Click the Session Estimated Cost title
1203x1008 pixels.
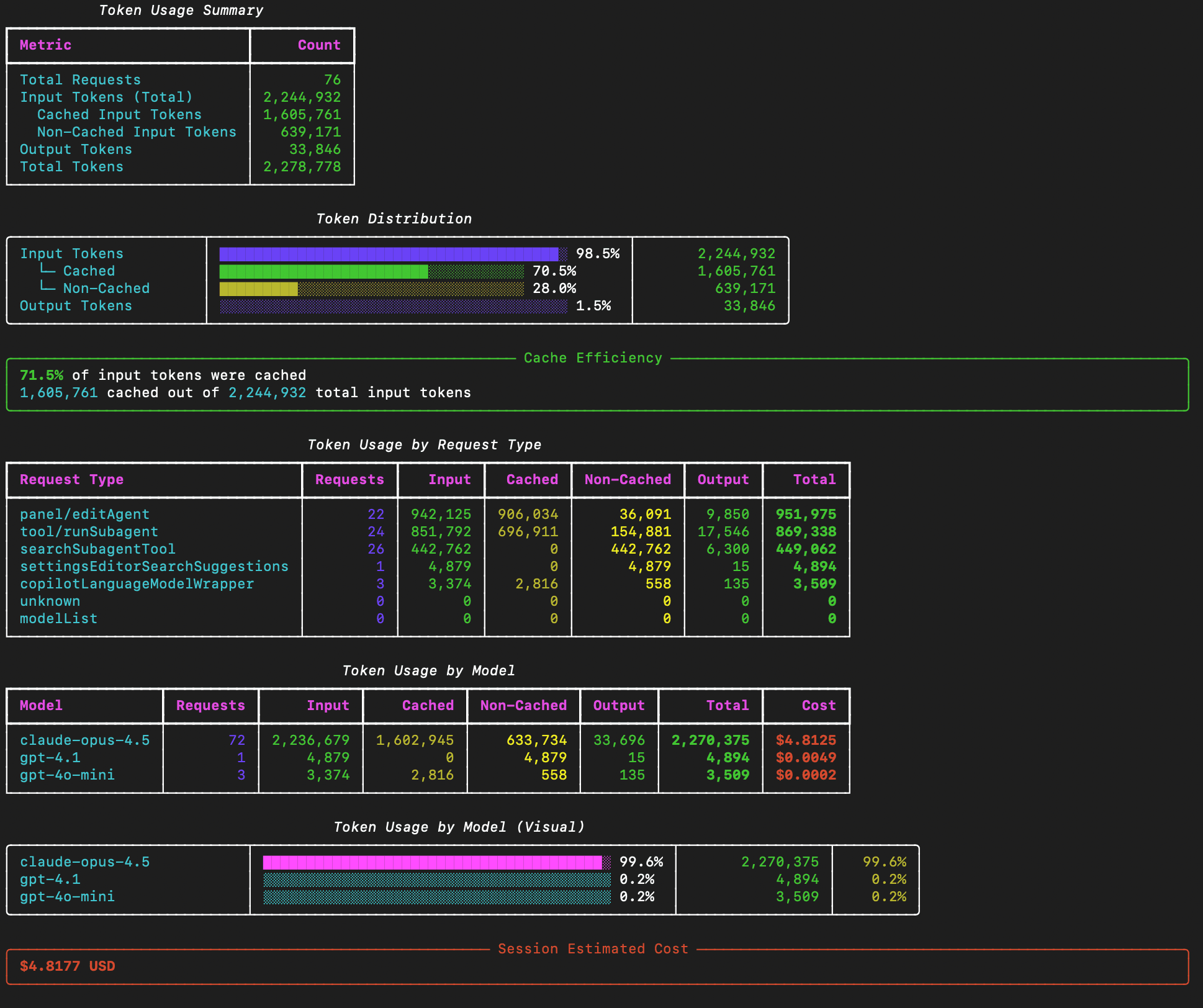tap(593, 949)
